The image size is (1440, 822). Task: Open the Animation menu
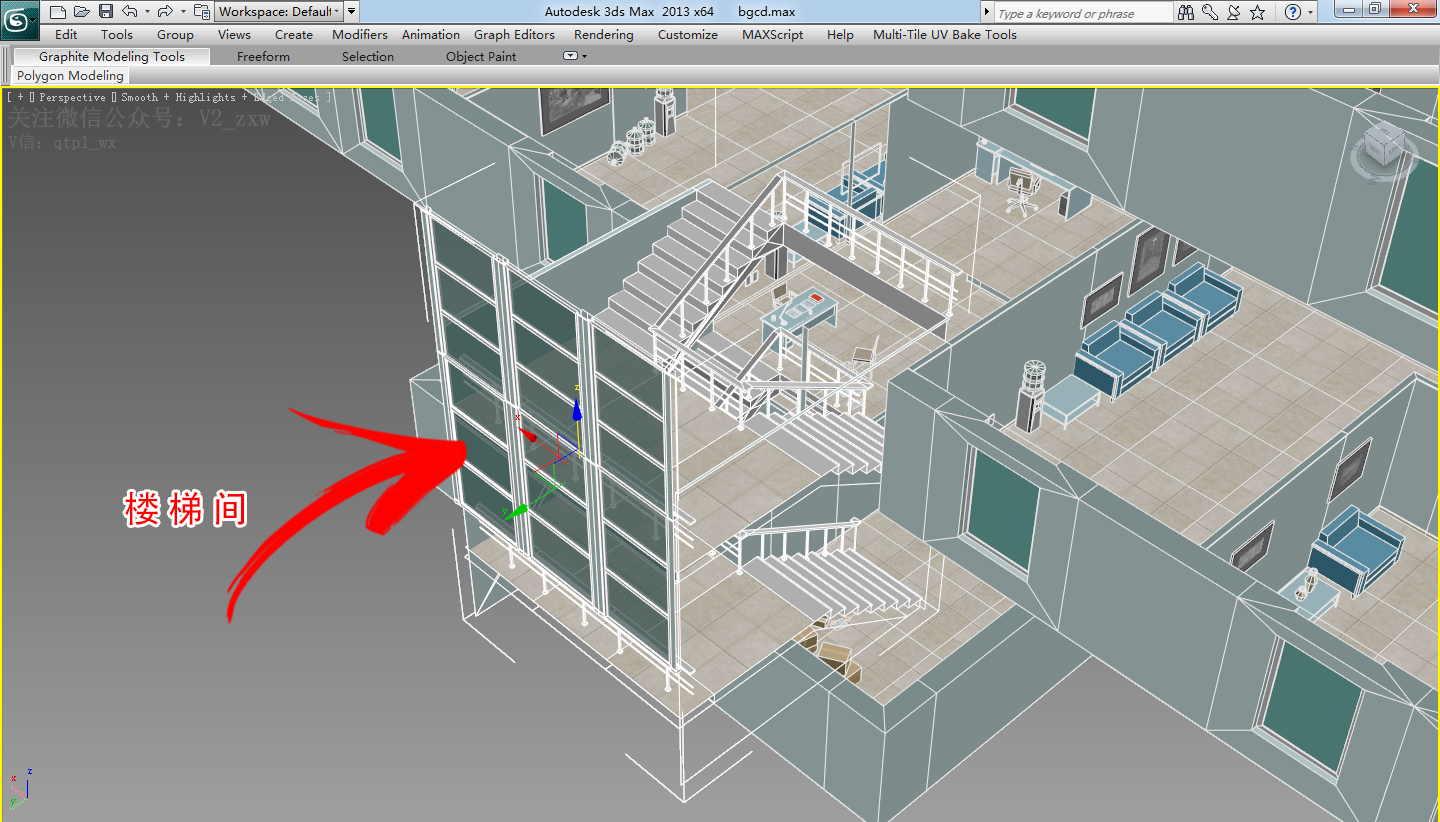pos(431,34)
